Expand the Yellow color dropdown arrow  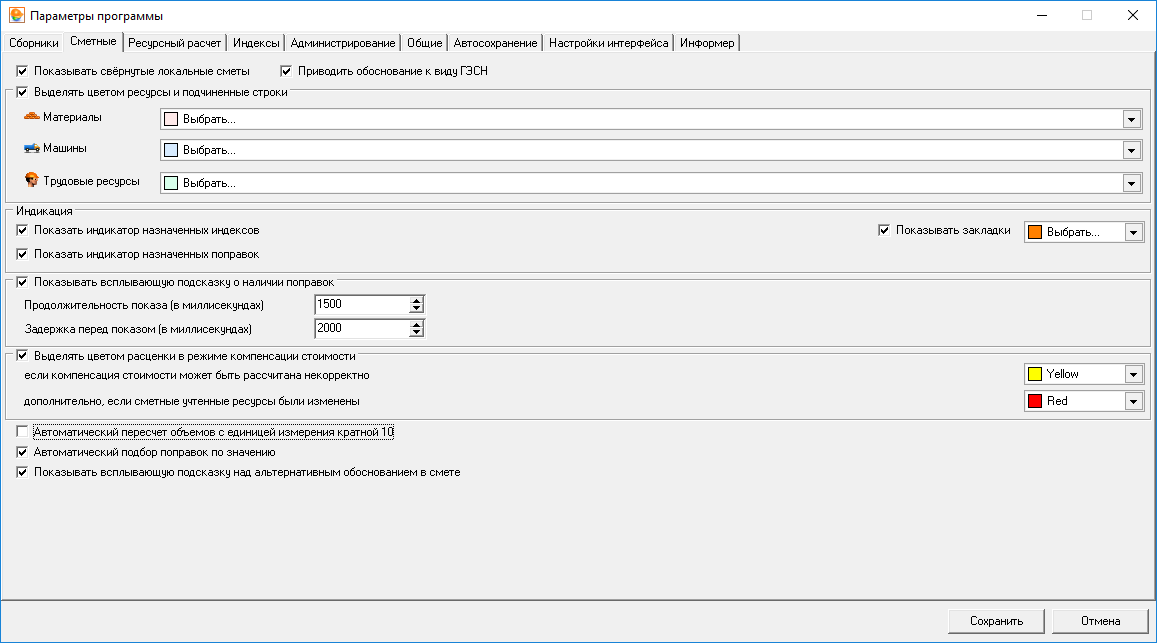(1134, 374)
